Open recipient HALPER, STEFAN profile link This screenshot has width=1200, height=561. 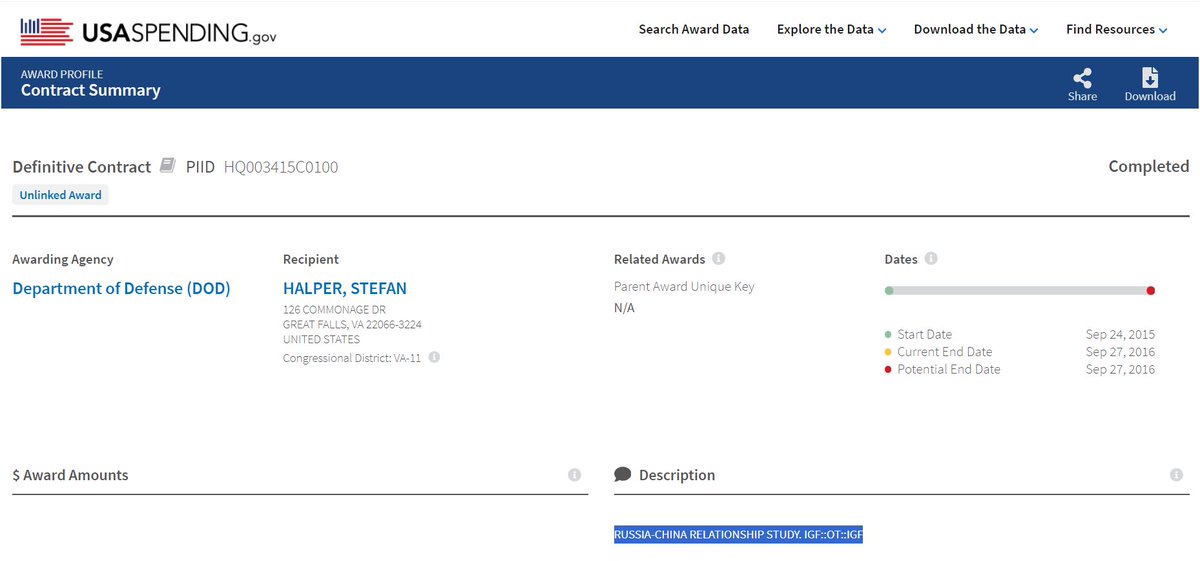click(x=345, y=289)
